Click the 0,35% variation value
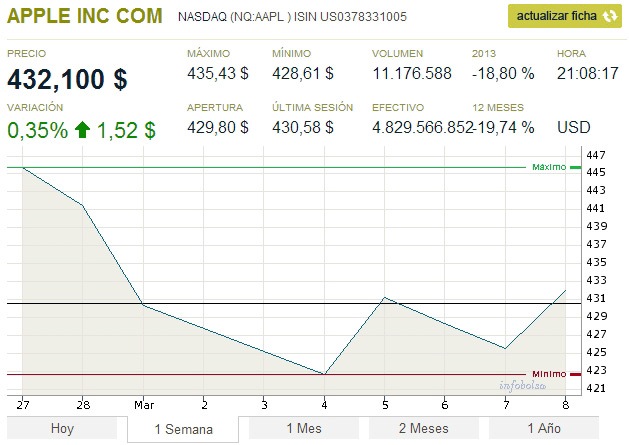Image resolution: width=629 pixels, height=445 pixels. pyautogui.click(x=38, y=130)
